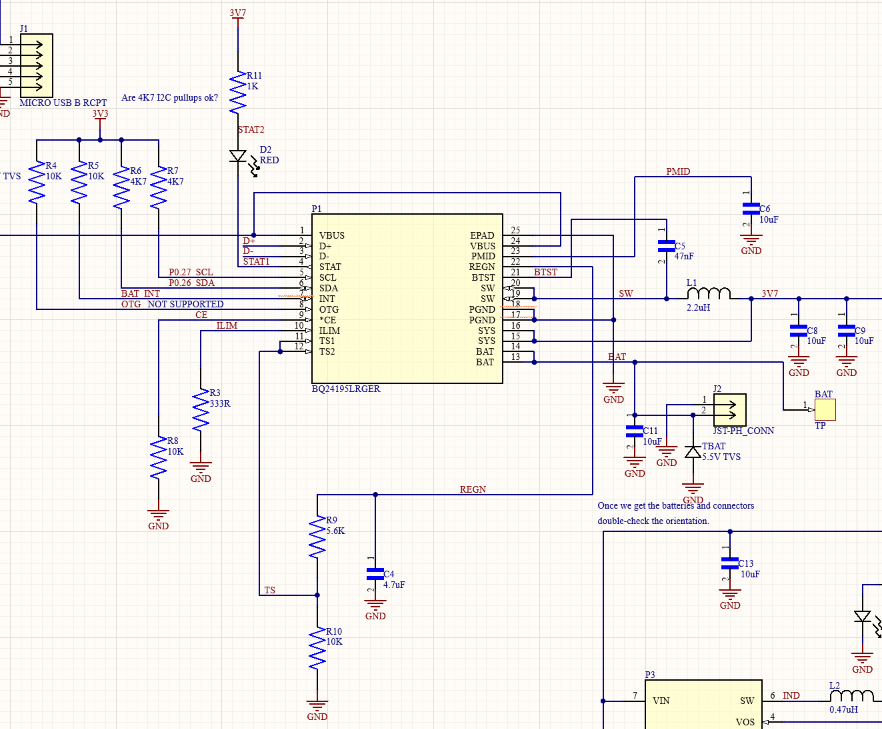Viewport: 882px width, 729px height.
Task: Select capacitor C6 10uF symbol
Action: tap(751, 209)
